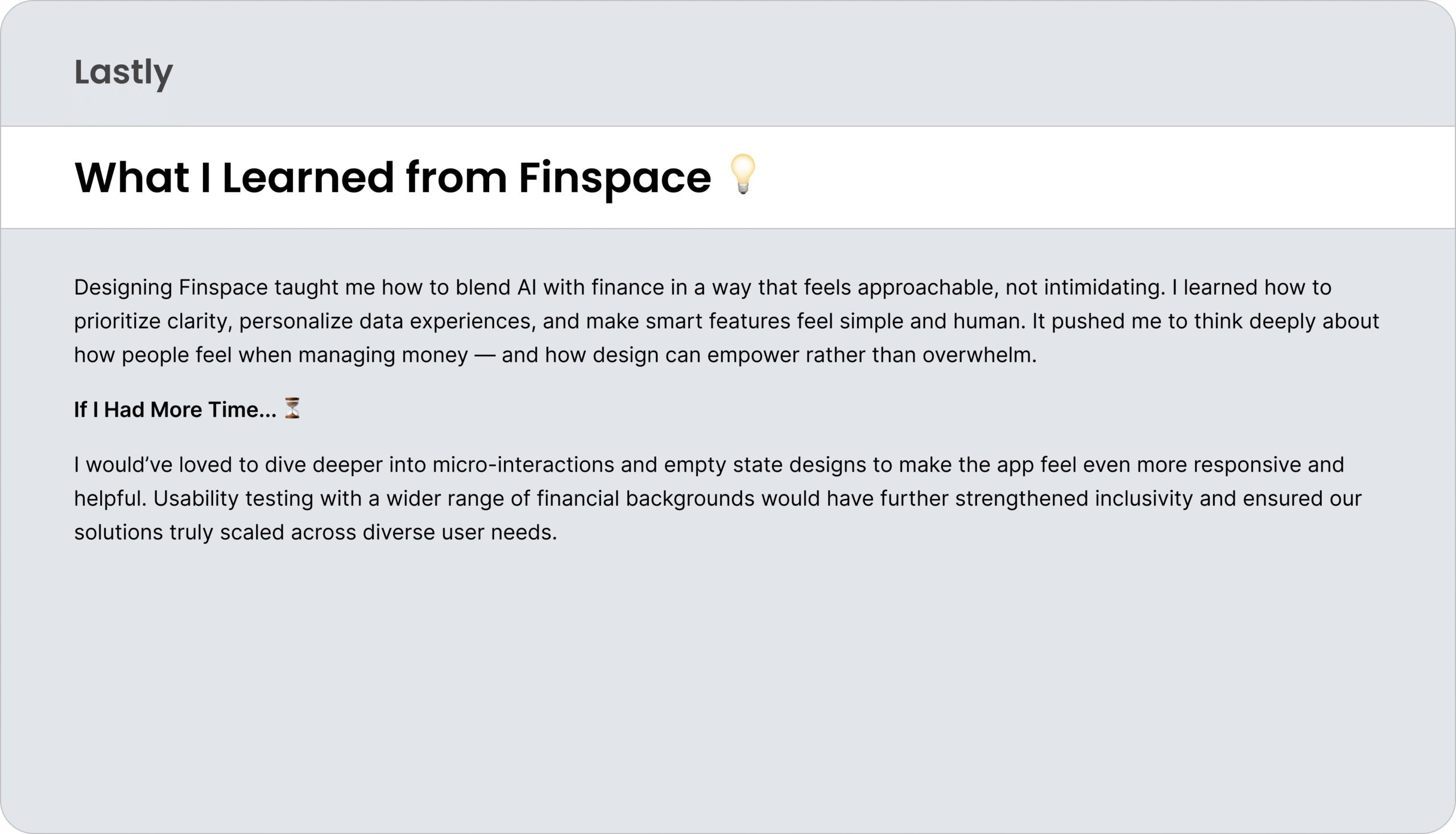This screenshot has width=1456, height=834.
Task: Select the Lastly section label
Action: tap(123, 73)
